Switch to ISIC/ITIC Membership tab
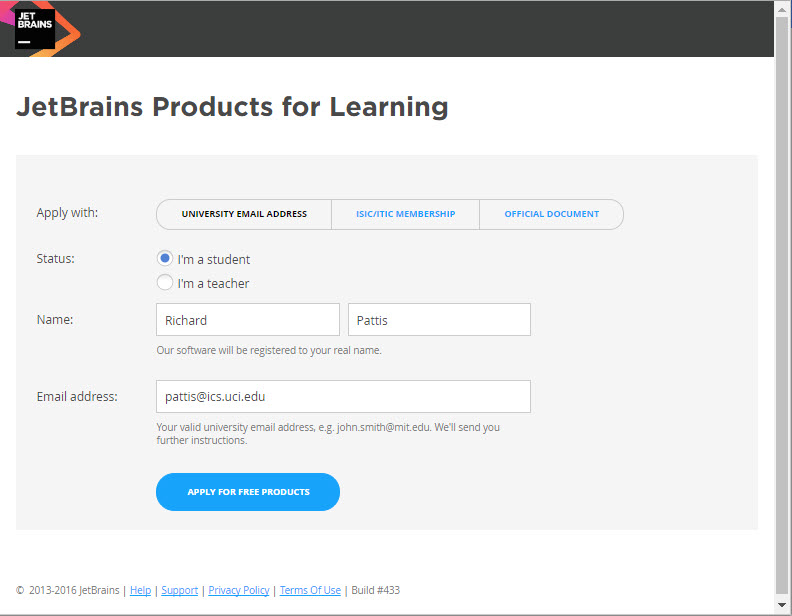Image resolution: width=792 pixels, height=616 pixels. click(405, 214)
